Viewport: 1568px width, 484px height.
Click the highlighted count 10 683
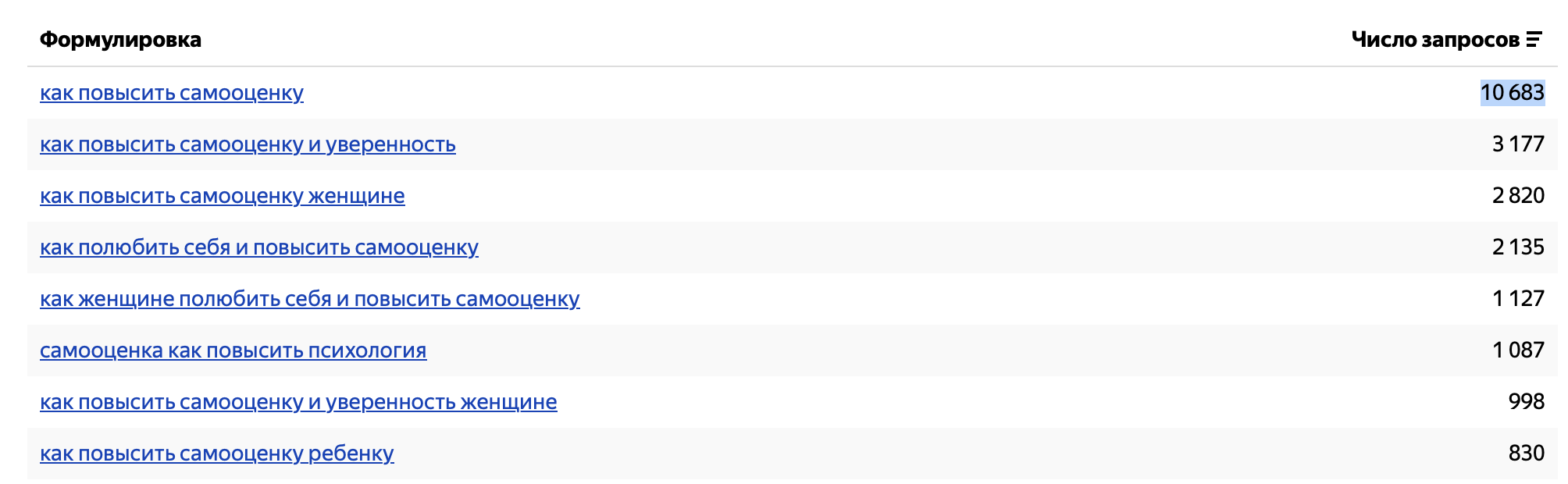tap(1513, 93)
